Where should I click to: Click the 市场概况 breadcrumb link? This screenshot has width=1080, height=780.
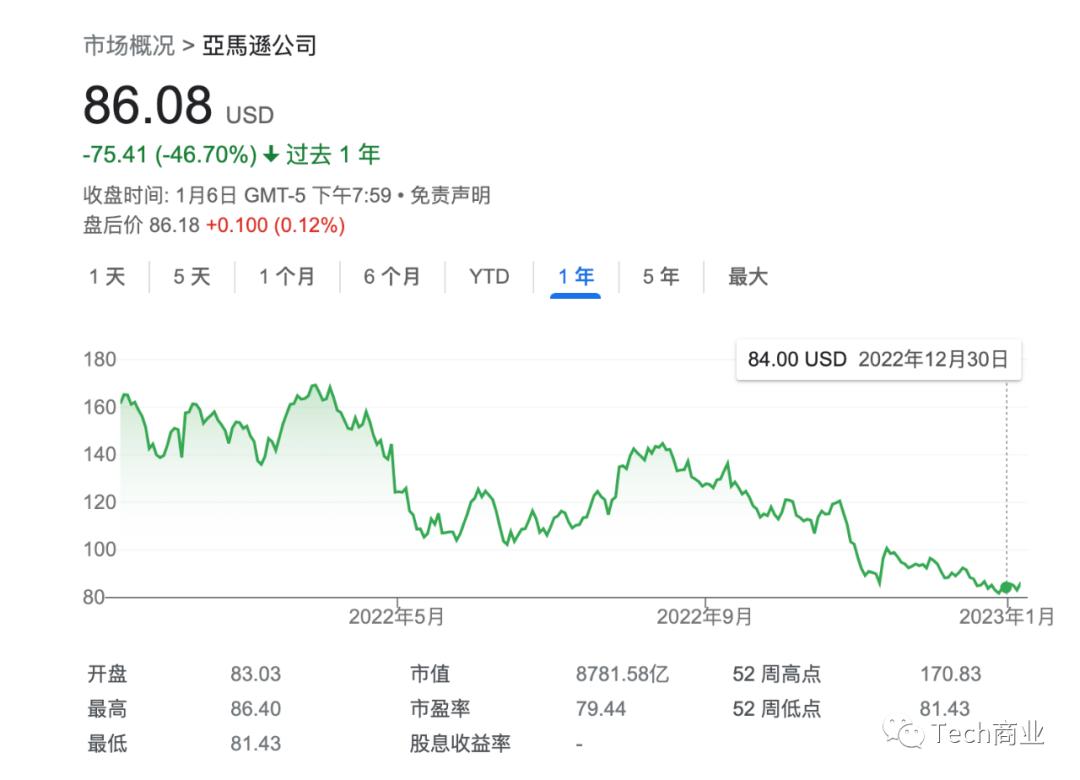point(128,45)
